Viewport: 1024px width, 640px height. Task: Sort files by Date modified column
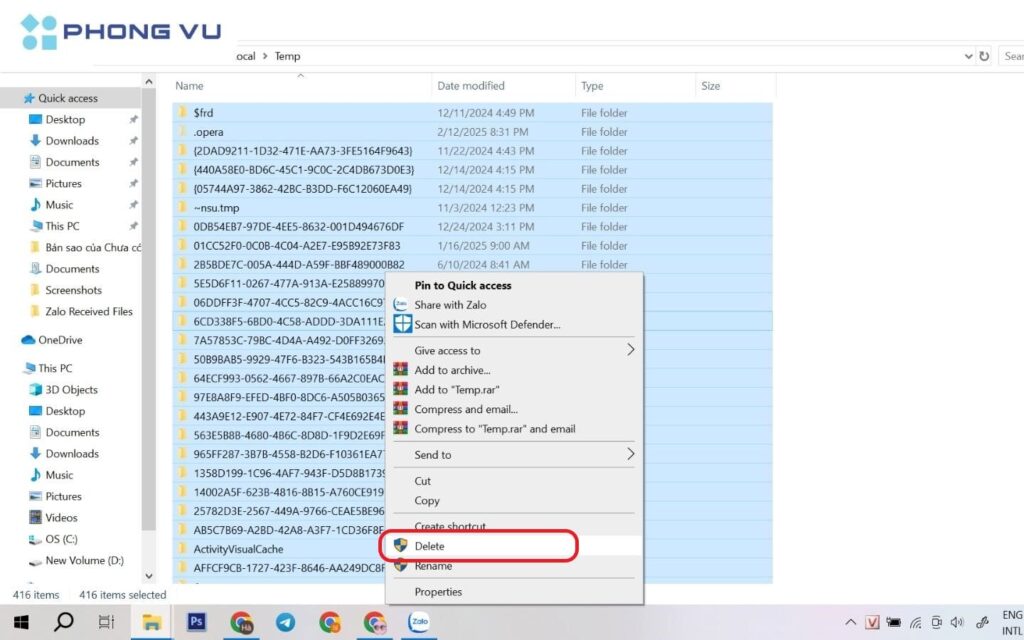(x=471, y=86)
